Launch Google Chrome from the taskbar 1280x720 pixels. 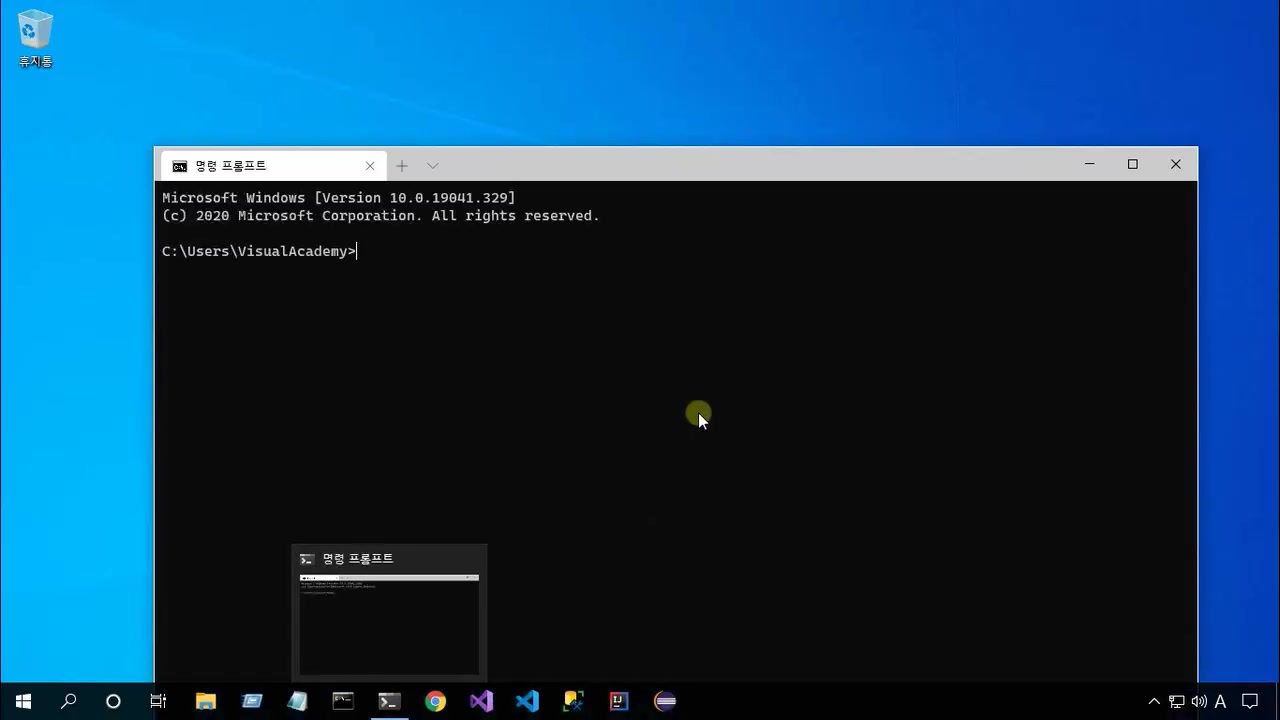pos(435,701)
